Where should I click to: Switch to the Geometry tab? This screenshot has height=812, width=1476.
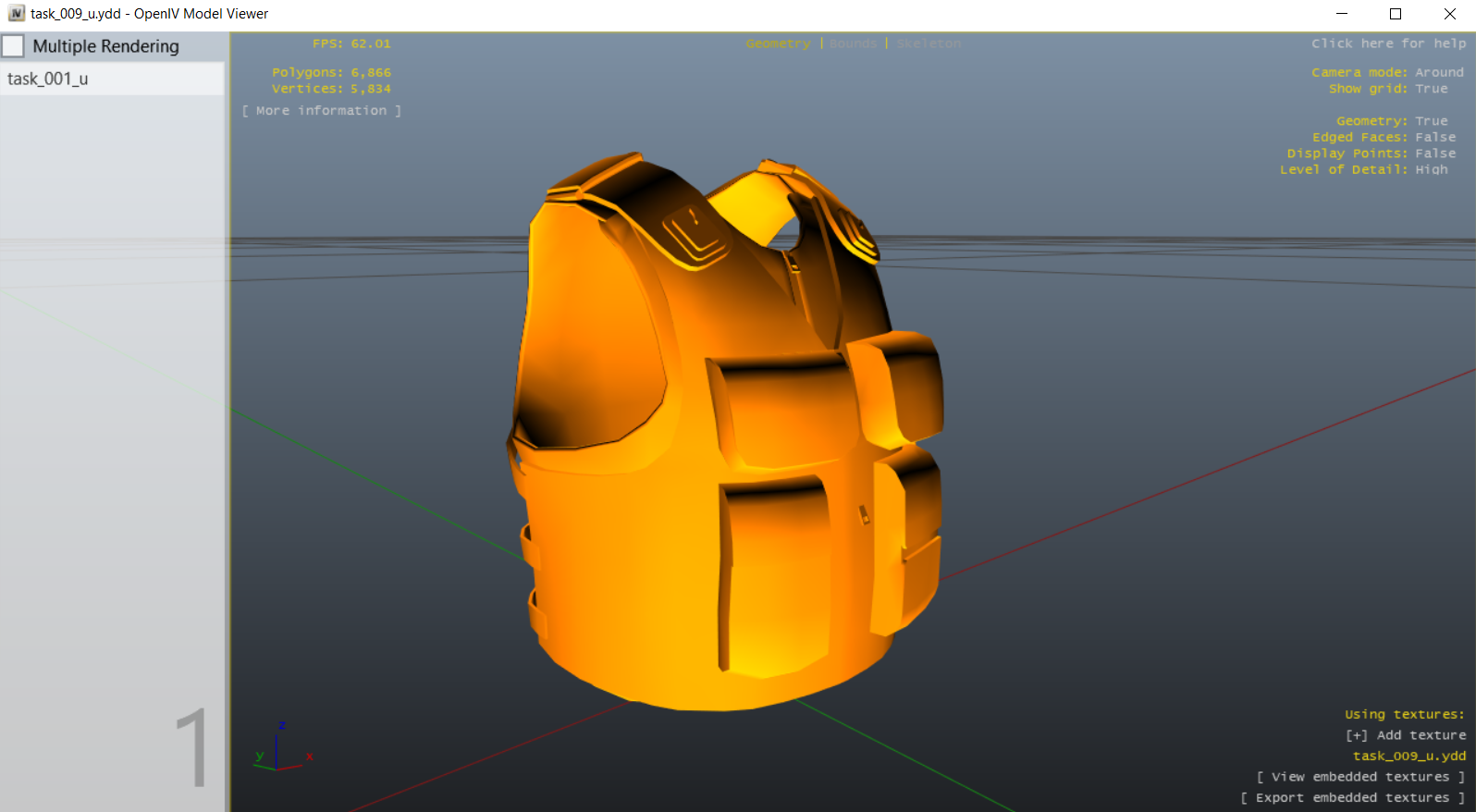click(778, 43)
